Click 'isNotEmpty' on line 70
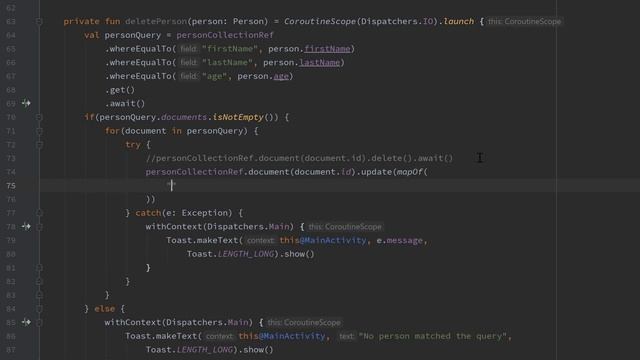Screen dimensions: 640x360 tap(238, 117)
